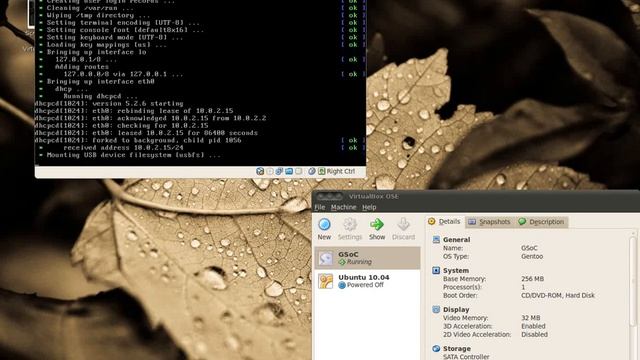Click the VirtualBox OSE window title bar
The image size is (640, 360).
tap(476, 196)
